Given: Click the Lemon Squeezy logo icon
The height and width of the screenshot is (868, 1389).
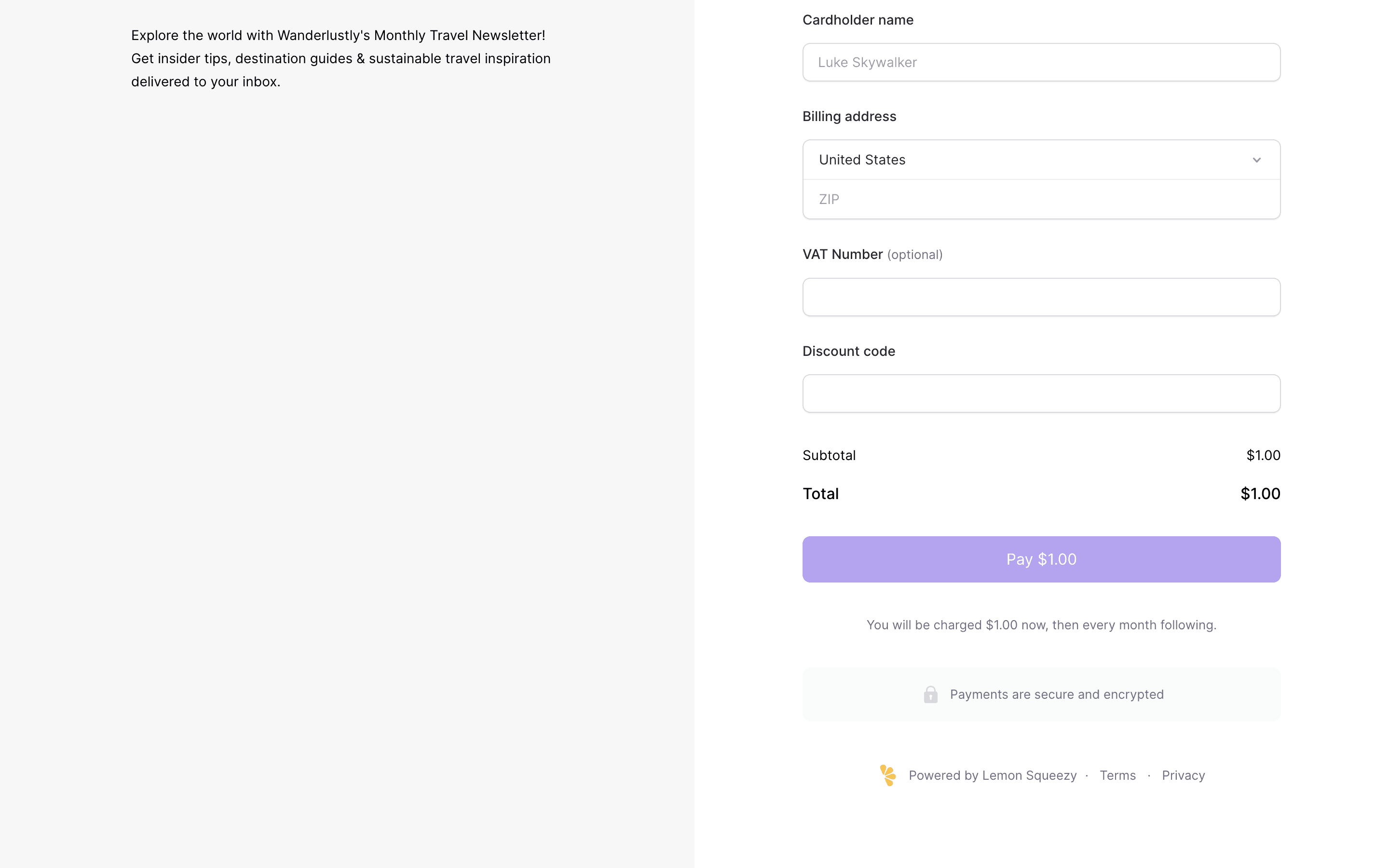Looking at the screenshot, I should tap(888, 775).
